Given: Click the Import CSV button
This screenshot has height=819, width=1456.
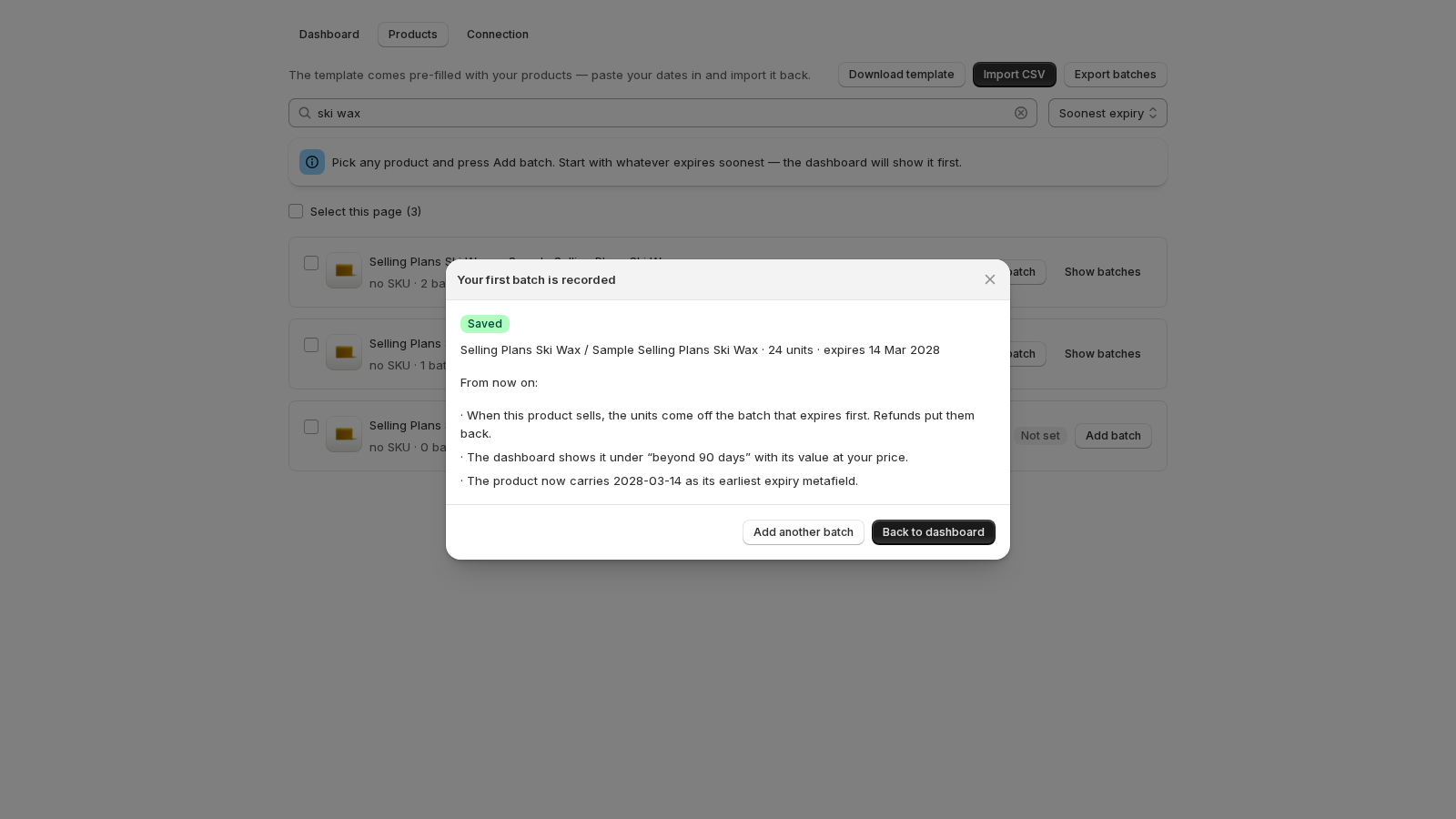Looking at the screenshot, I should click(1014, 75).
